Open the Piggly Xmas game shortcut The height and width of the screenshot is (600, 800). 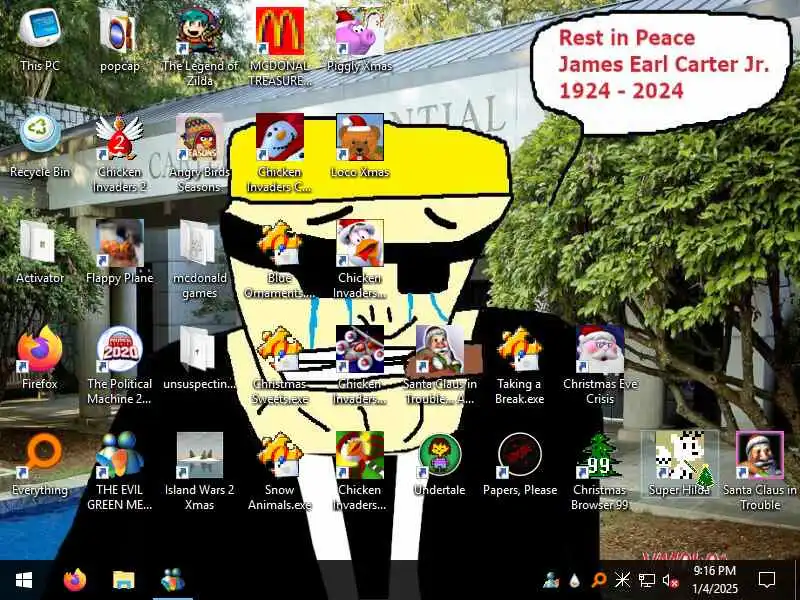click(x=360, y=40)
